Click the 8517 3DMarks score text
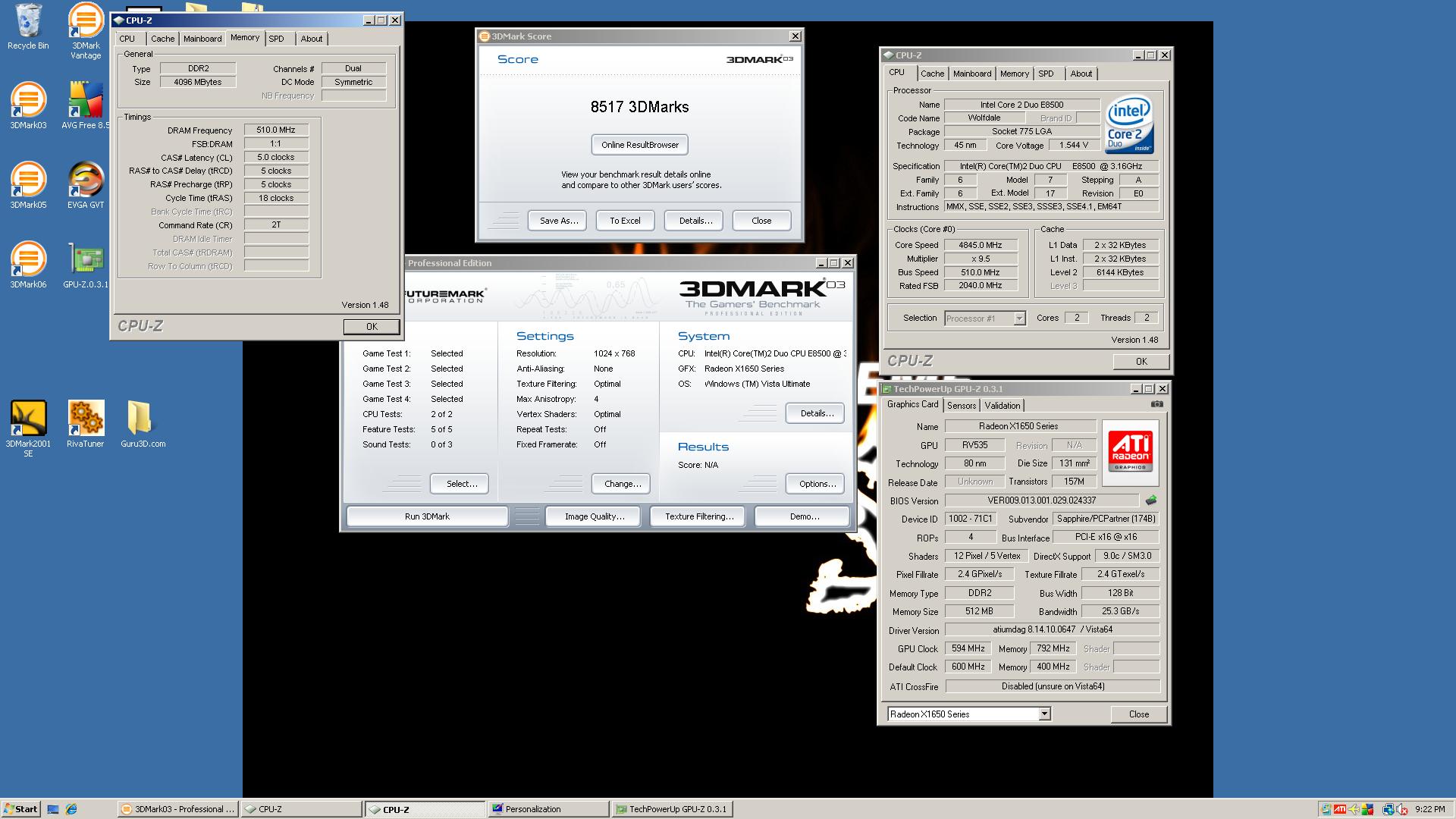The height and width of the screenshot is (819, 1456). pyautogui.click(x=639, y=107)
